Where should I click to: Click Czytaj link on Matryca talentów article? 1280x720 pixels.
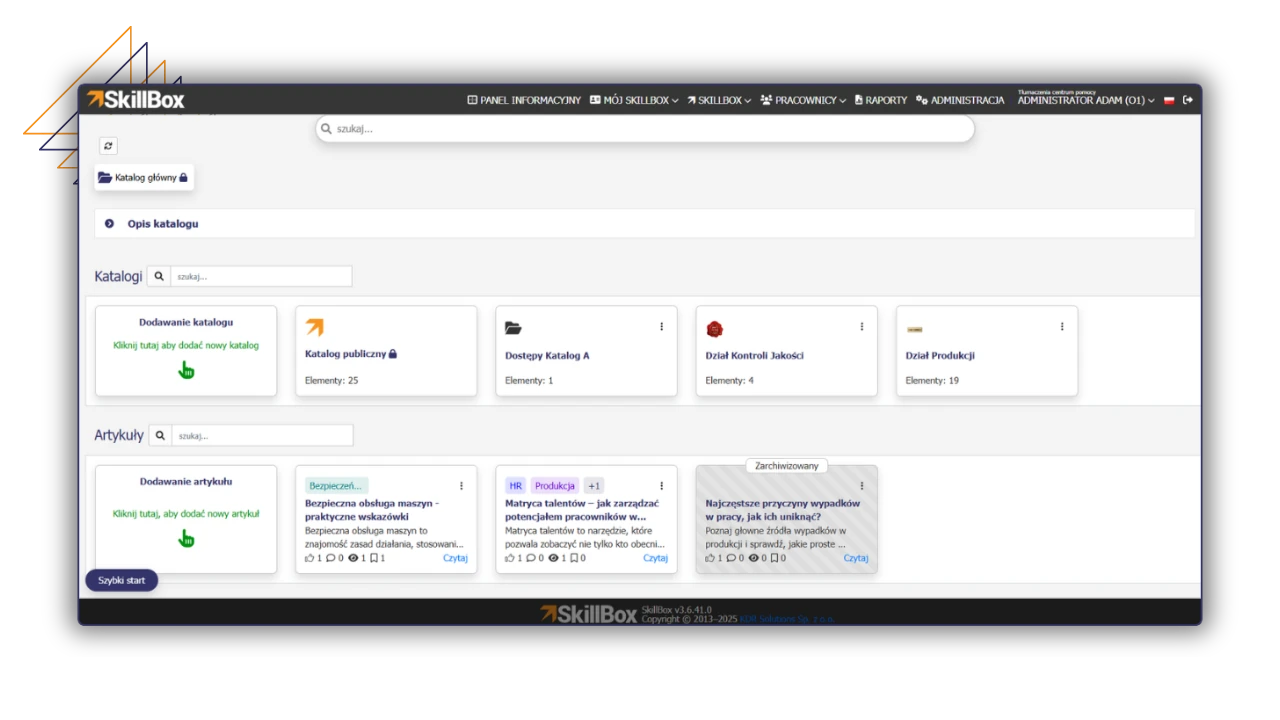point(655,558)
